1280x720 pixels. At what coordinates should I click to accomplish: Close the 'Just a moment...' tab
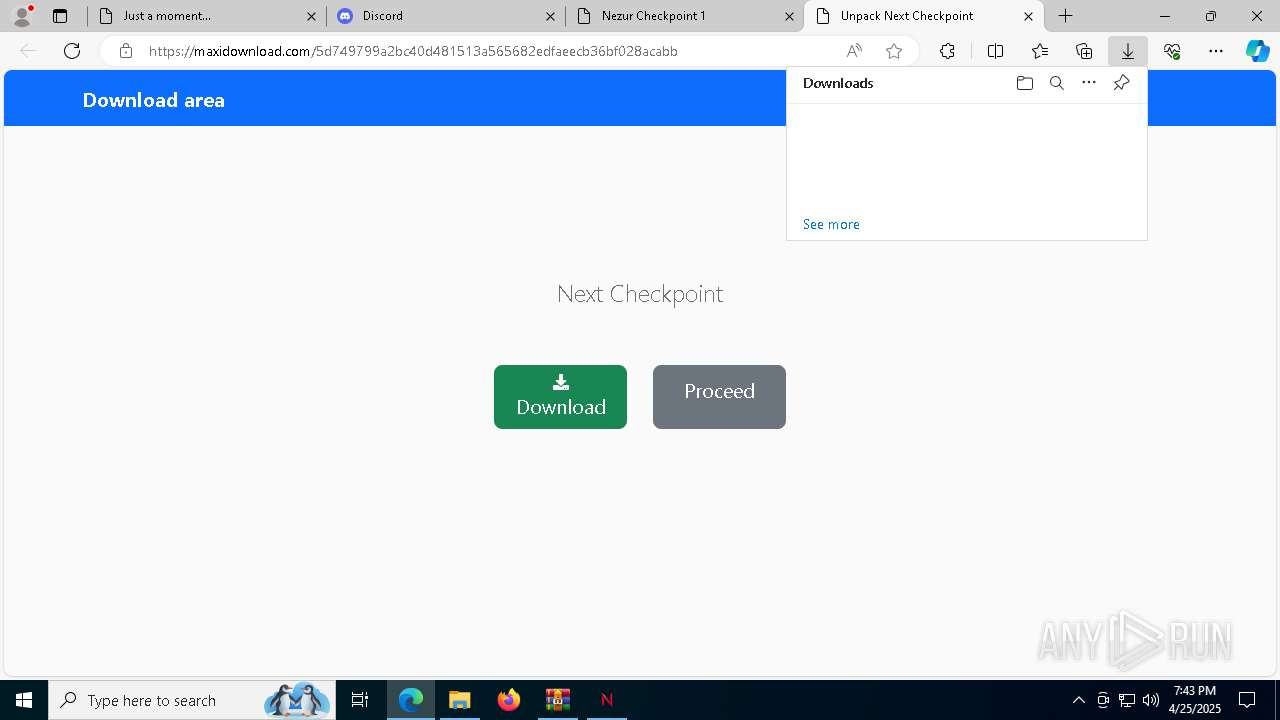311,16
